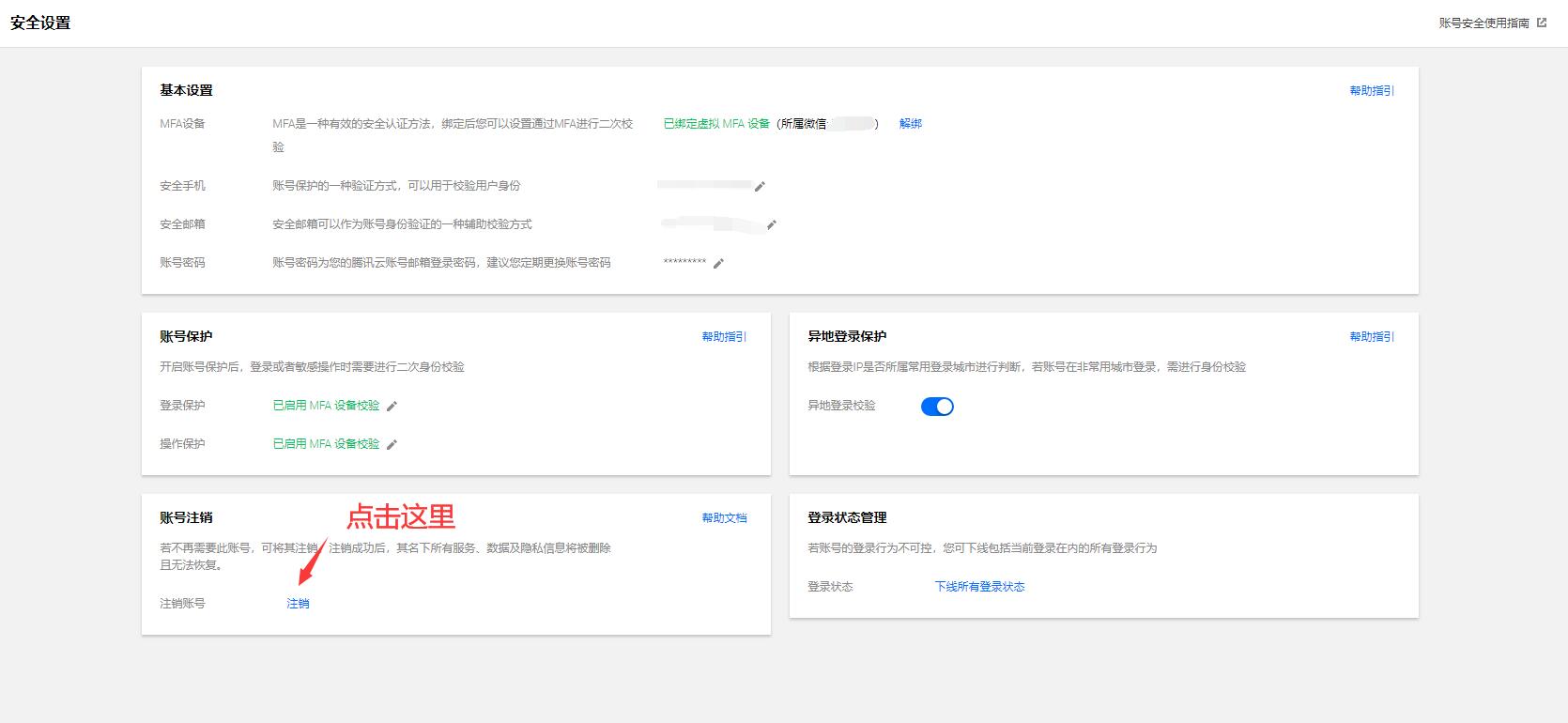Viewport: 1568px width, 723px height.
Task: Toggle the 异地登录校验 switch
Action: [937, 407]
